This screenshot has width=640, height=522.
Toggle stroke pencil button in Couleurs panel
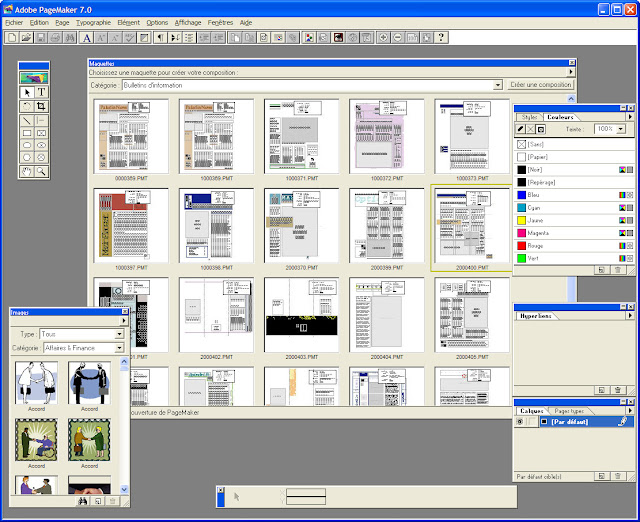(520, 129)
